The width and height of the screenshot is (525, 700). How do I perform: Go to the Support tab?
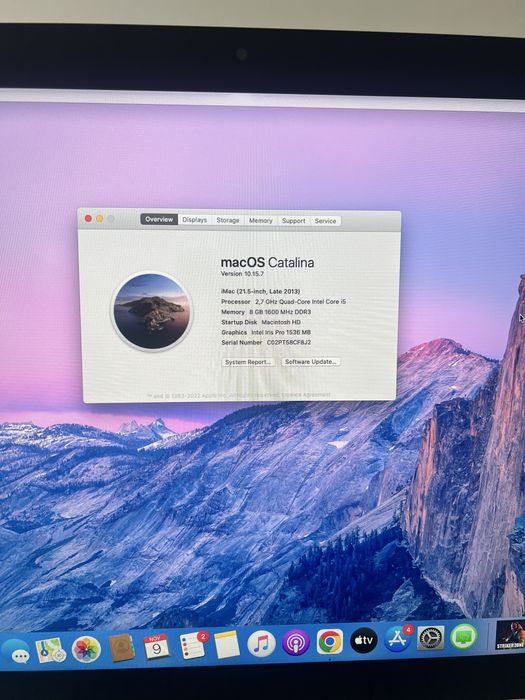pyautogui.click(x=294, y=221)
